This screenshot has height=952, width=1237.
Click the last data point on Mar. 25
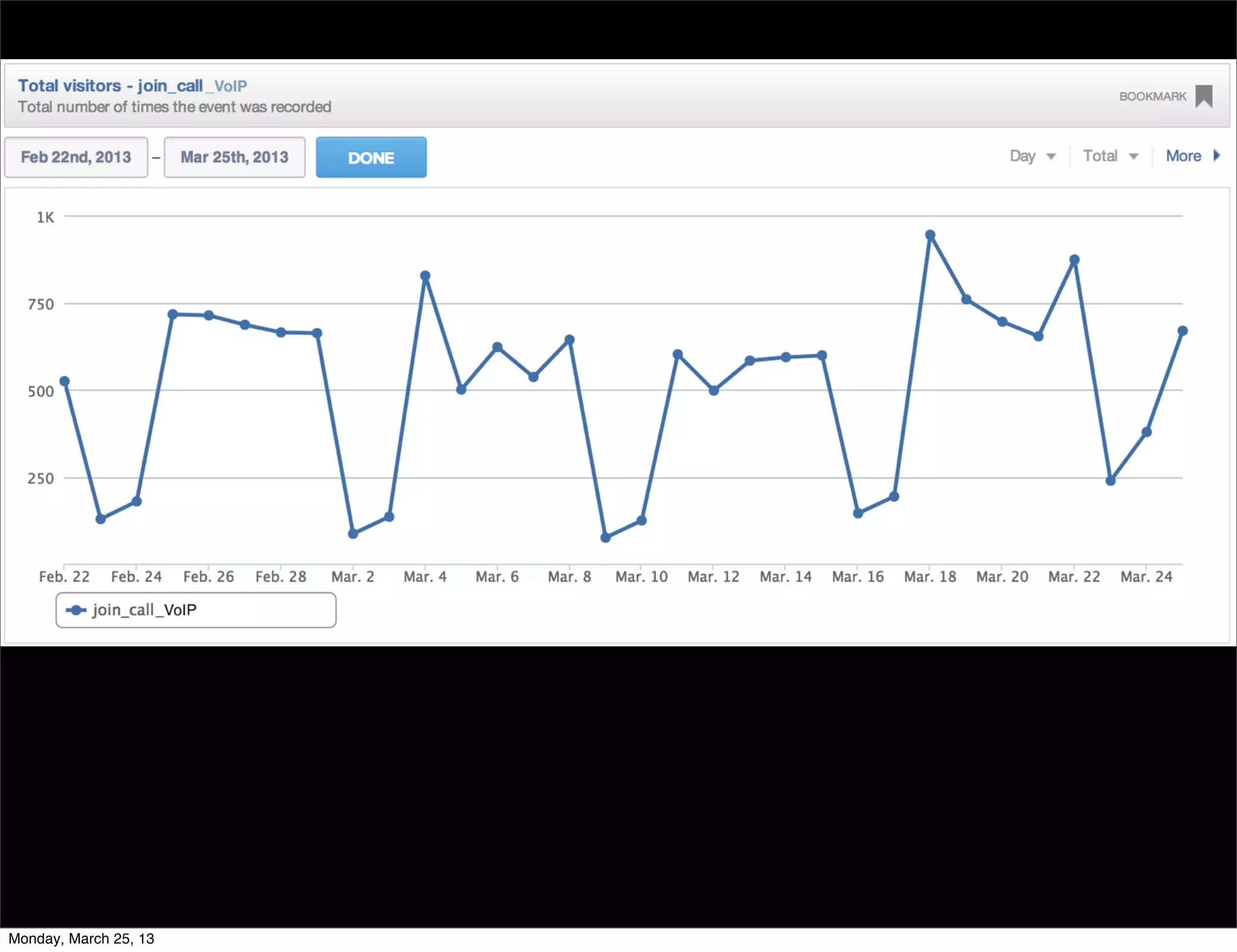1183,331
